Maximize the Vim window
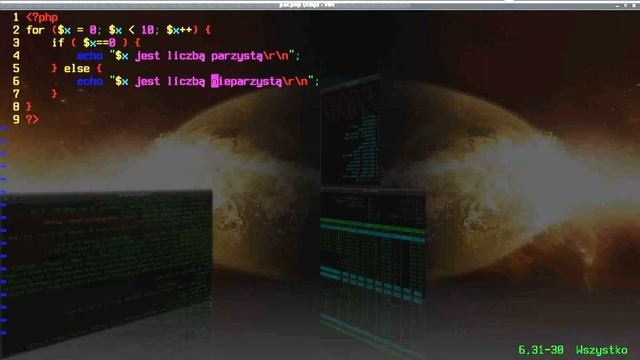This screenshot has height=360, width=640. 625,5
